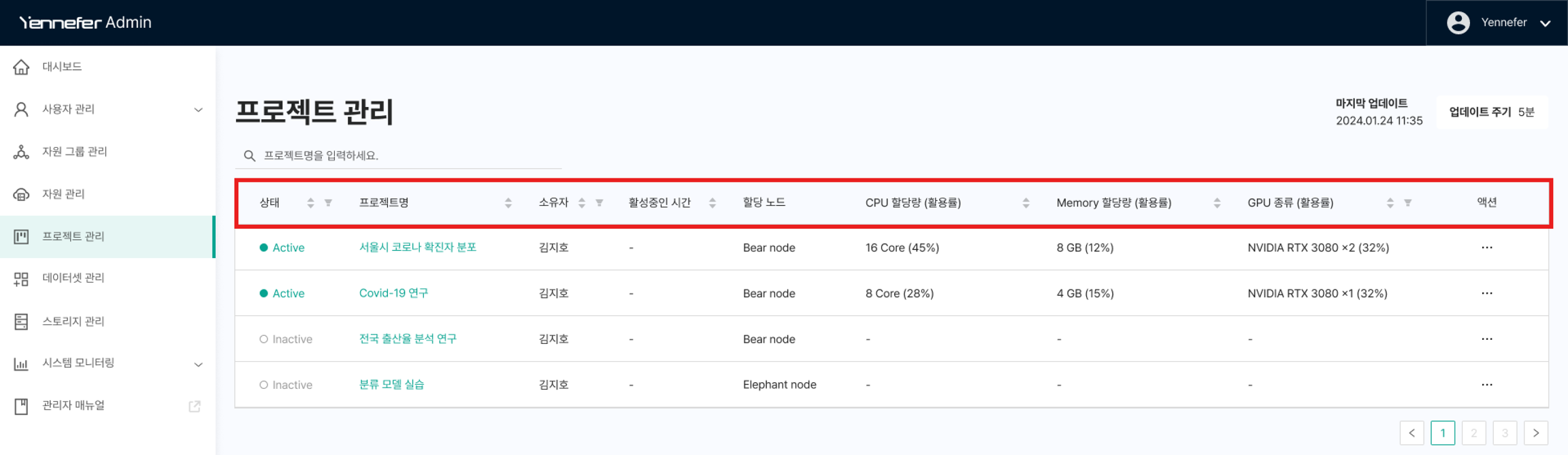Click the dashboard home icon in sidebar
The width and height of the screenshot is (1568, 455).
tap(21, 67)
